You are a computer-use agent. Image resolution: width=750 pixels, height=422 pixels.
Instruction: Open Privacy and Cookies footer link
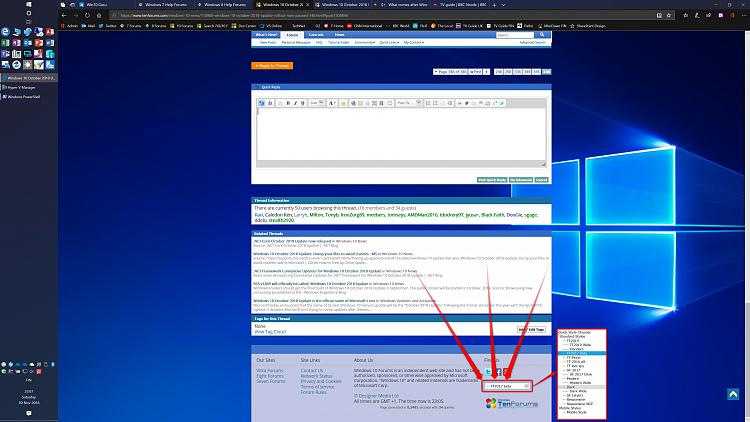(321, 381)
